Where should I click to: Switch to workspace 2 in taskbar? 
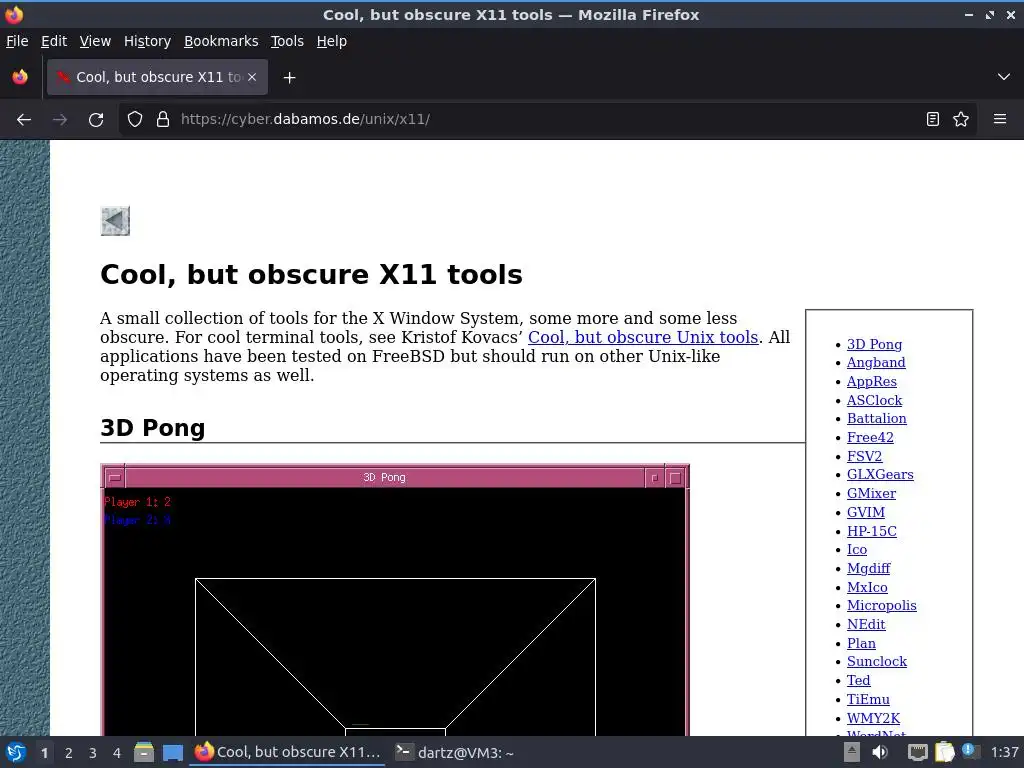coord(69,753)
